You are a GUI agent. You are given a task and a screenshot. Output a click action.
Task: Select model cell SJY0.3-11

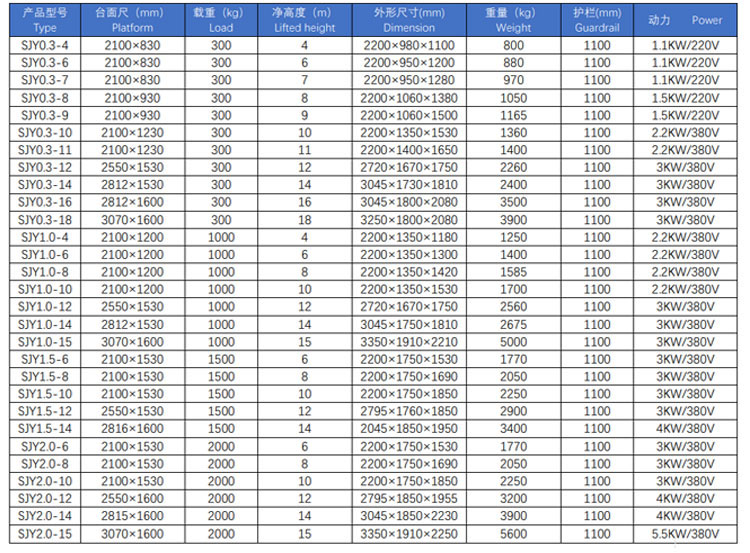coord(45,150)
